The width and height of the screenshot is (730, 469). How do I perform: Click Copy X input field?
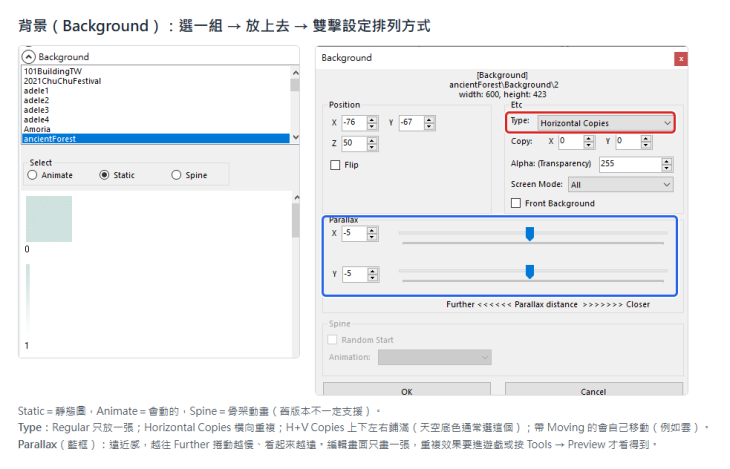pyautogui.click(x=571, y=141)
